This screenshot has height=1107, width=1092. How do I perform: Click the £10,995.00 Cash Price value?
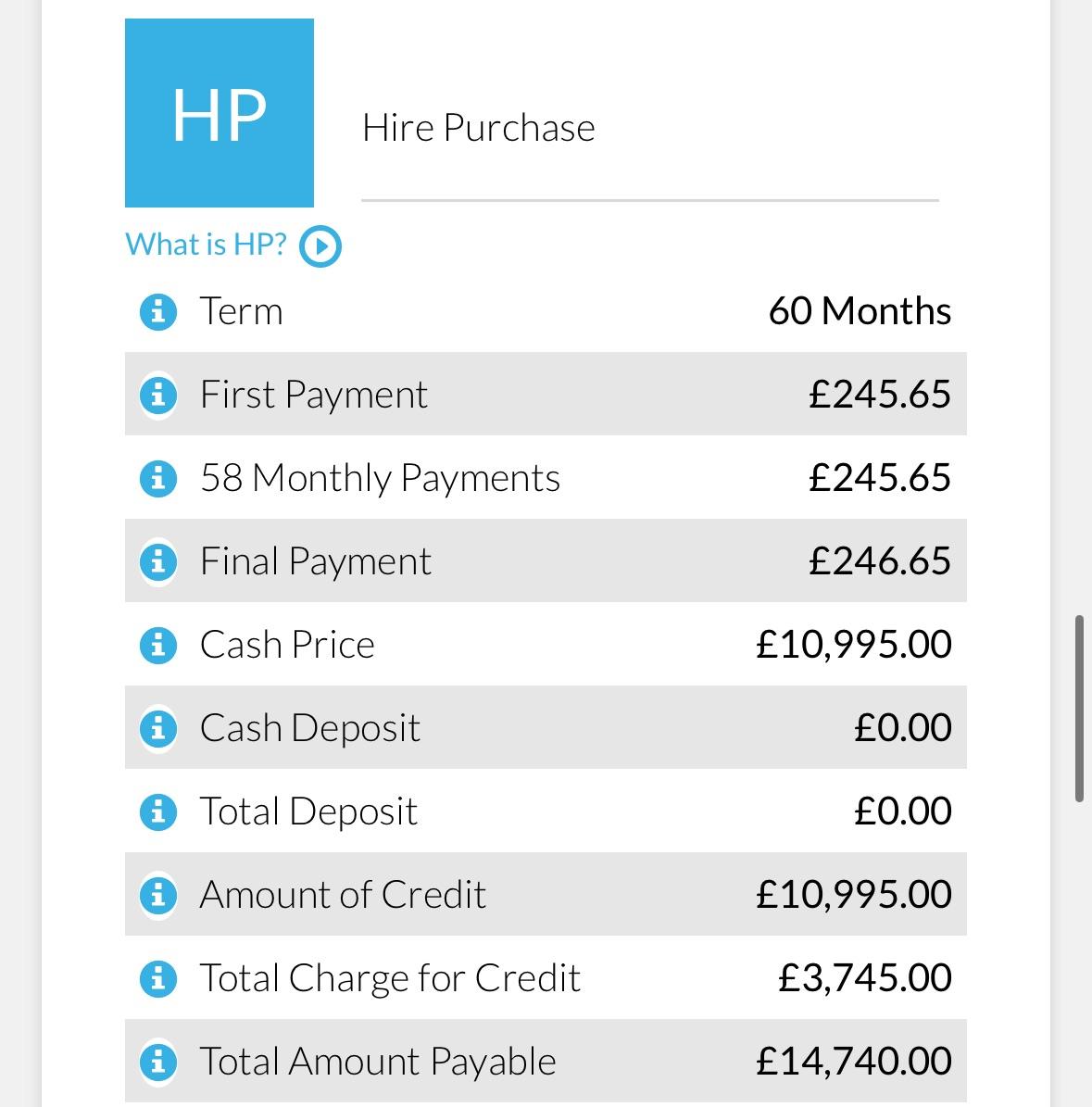point(853,645)
